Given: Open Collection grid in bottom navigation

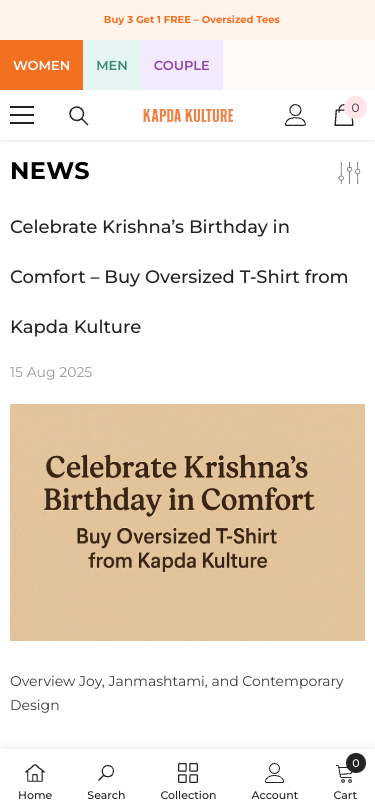Looking at the screenshot, I should pyautogui.click(x=188, y=781).
